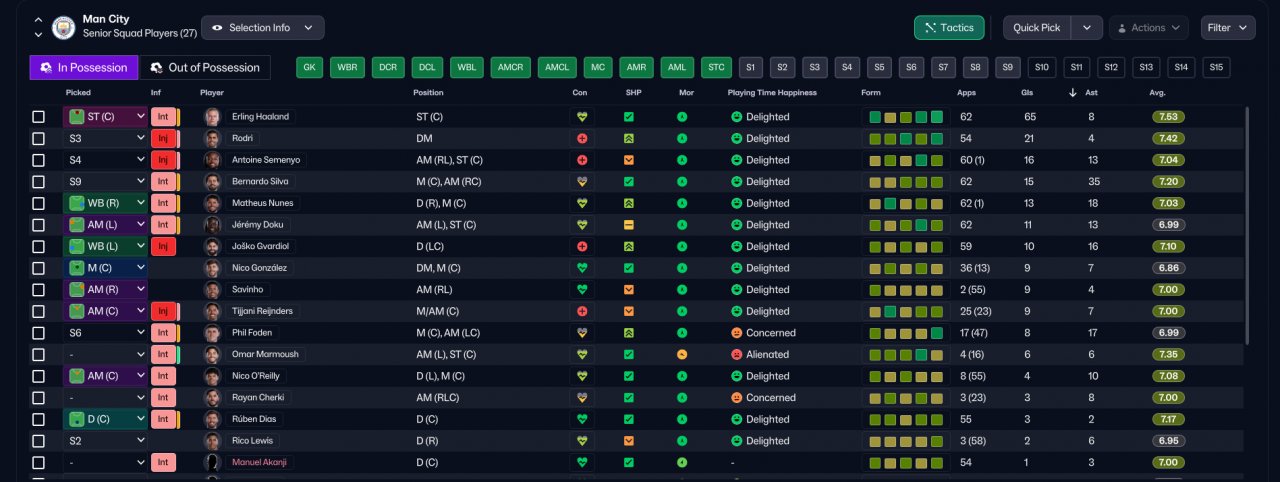Open the S3 picked-position dropdown for Rodri
The height and width of the screenshot is (482, 1280).
pos(106,138)
